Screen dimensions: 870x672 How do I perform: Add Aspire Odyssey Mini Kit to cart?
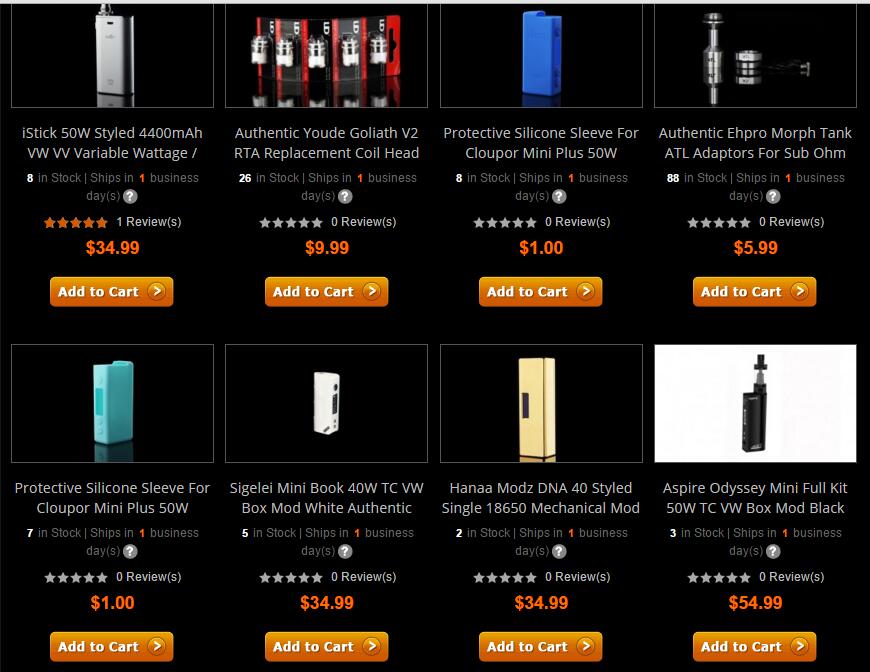(x=755, y=647)
